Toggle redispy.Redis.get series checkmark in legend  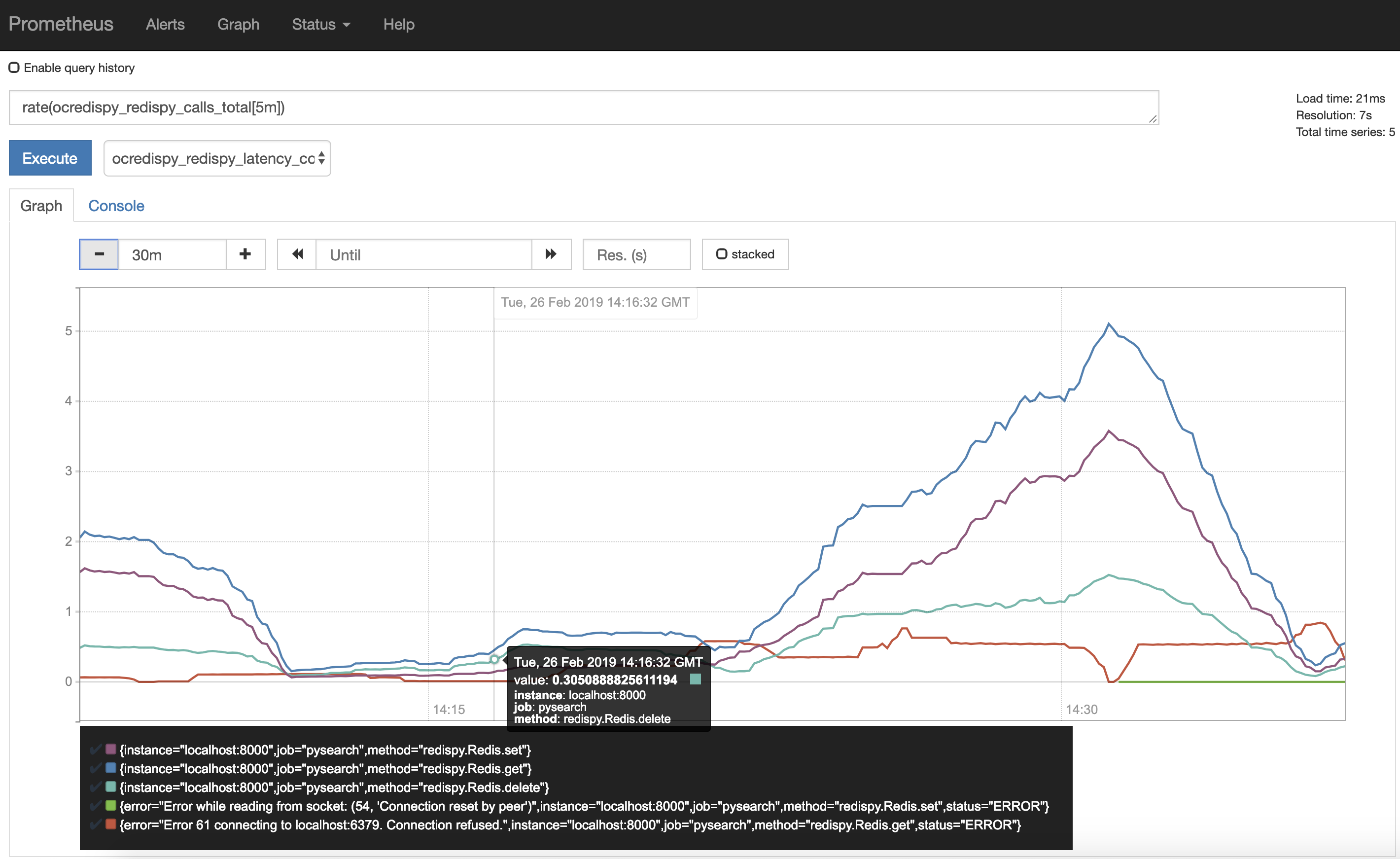(x=96, y=768)
